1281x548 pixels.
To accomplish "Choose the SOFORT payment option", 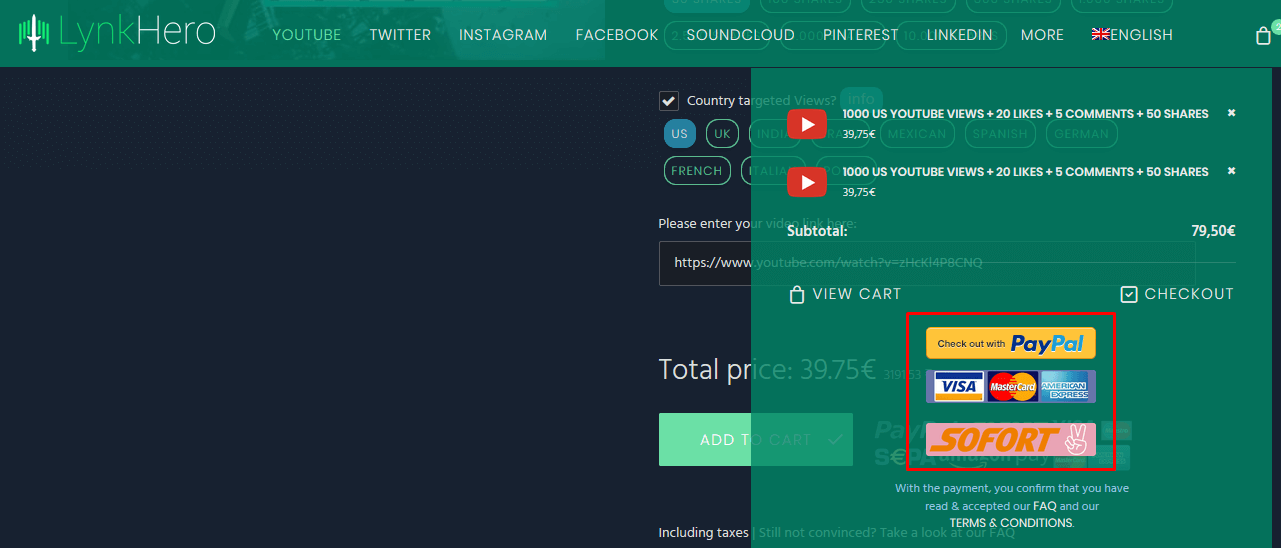I will pos(1011,439).
